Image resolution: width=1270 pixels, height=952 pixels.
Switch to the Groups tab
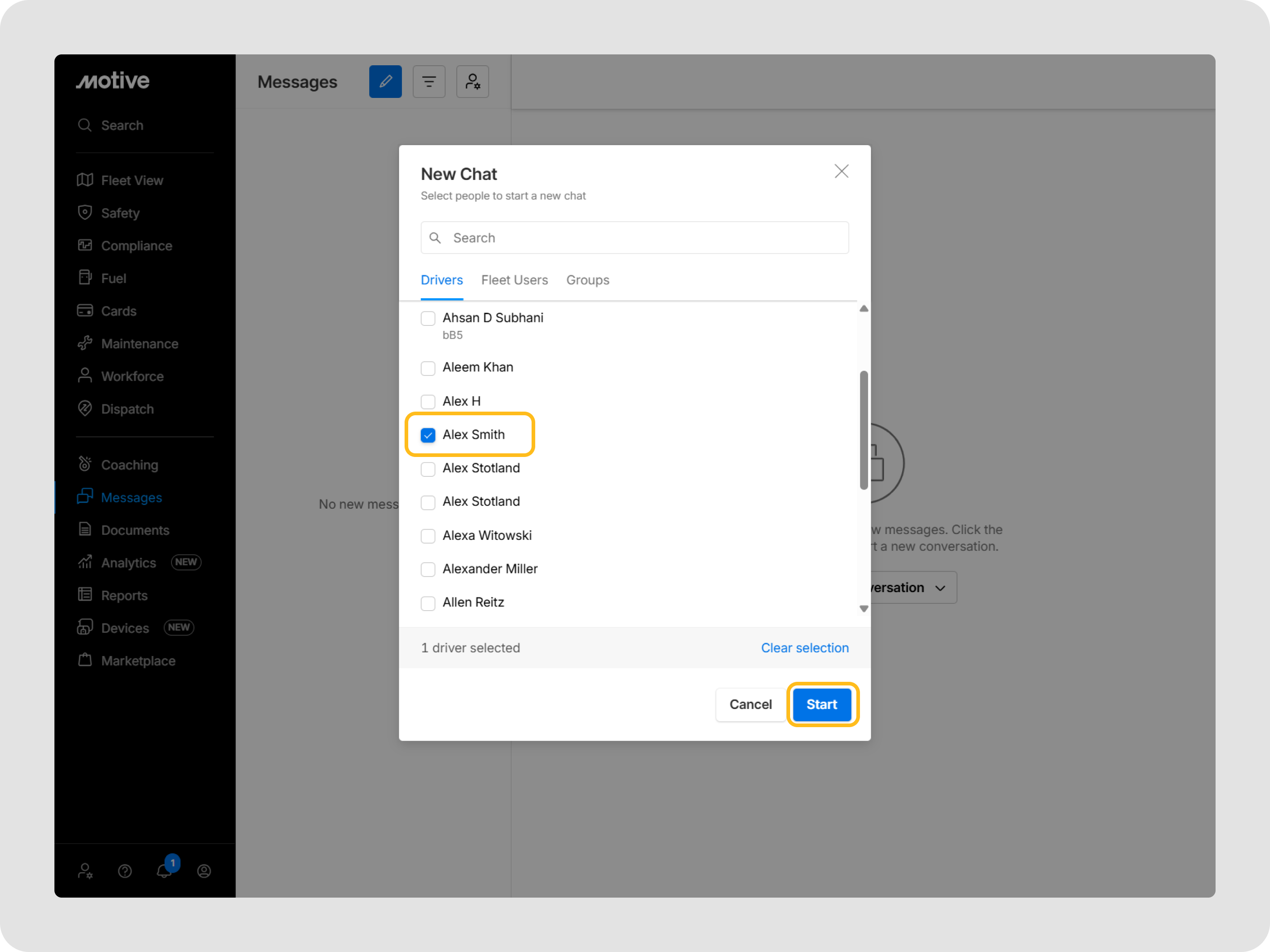pos(587,280)
